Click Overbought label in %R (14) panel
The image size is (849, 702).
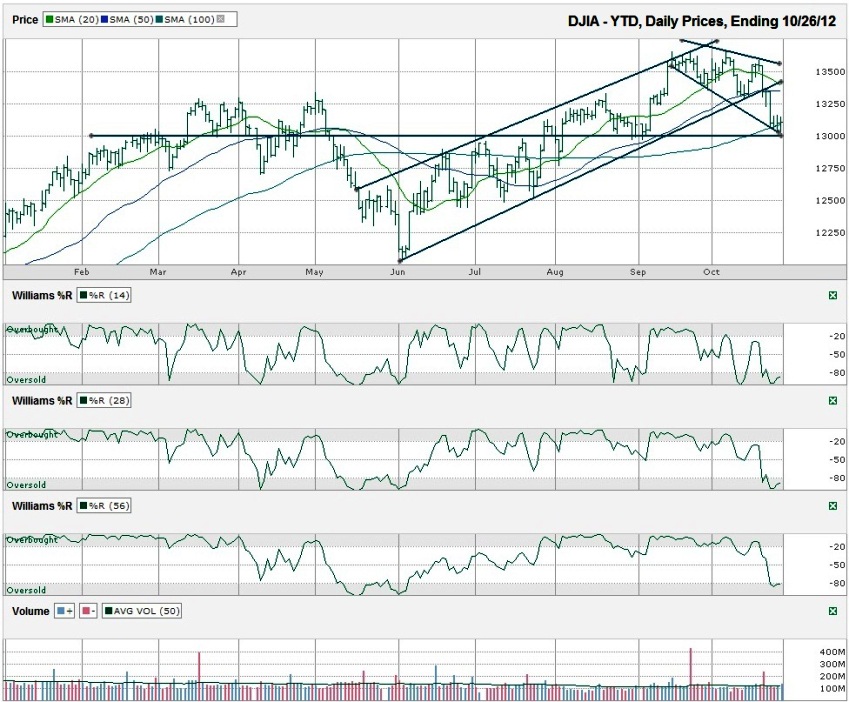[x=32, y=329]
